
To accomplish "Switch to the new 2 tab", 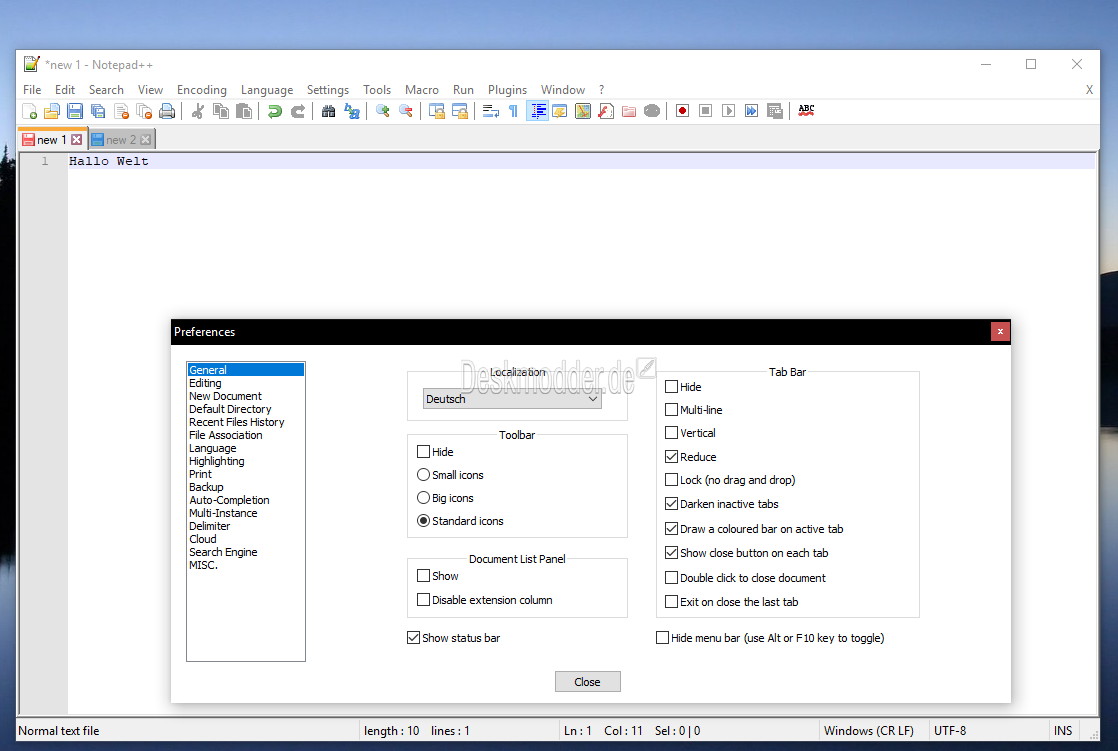I will [x=121, y=140].
